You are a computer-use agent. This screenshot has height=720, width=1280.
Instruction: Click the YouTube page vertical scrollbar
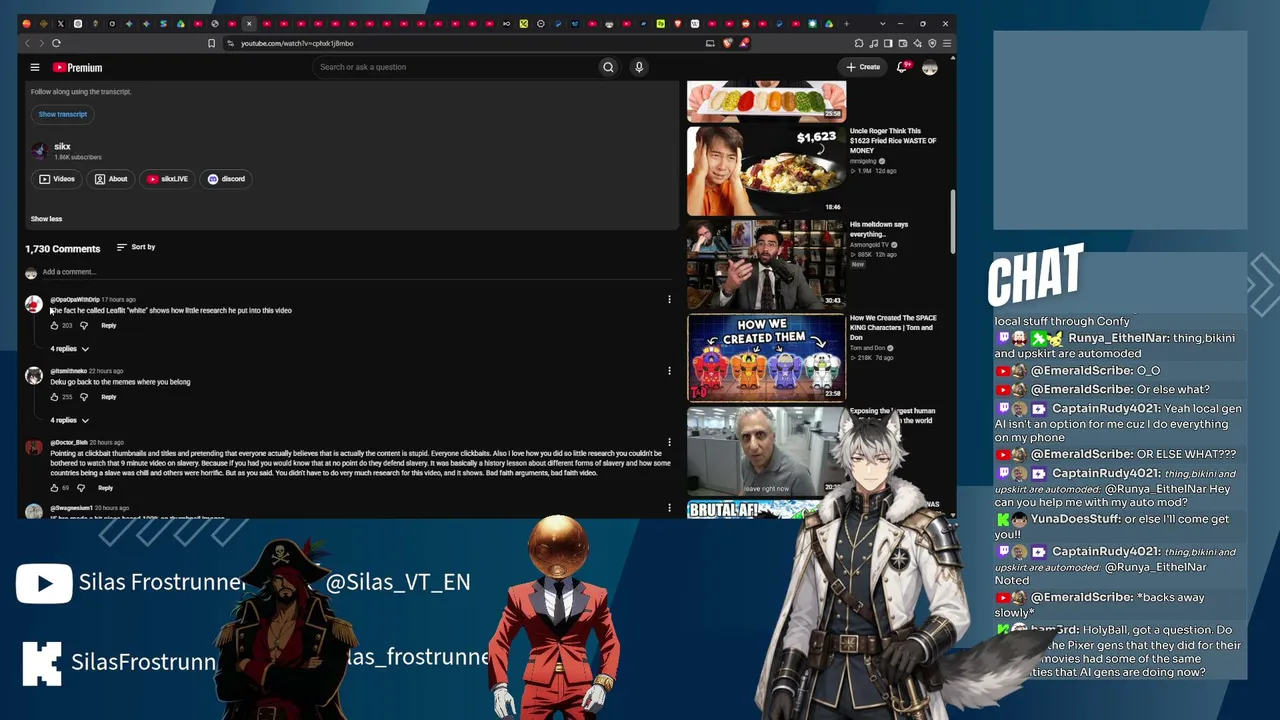(952, 220)
